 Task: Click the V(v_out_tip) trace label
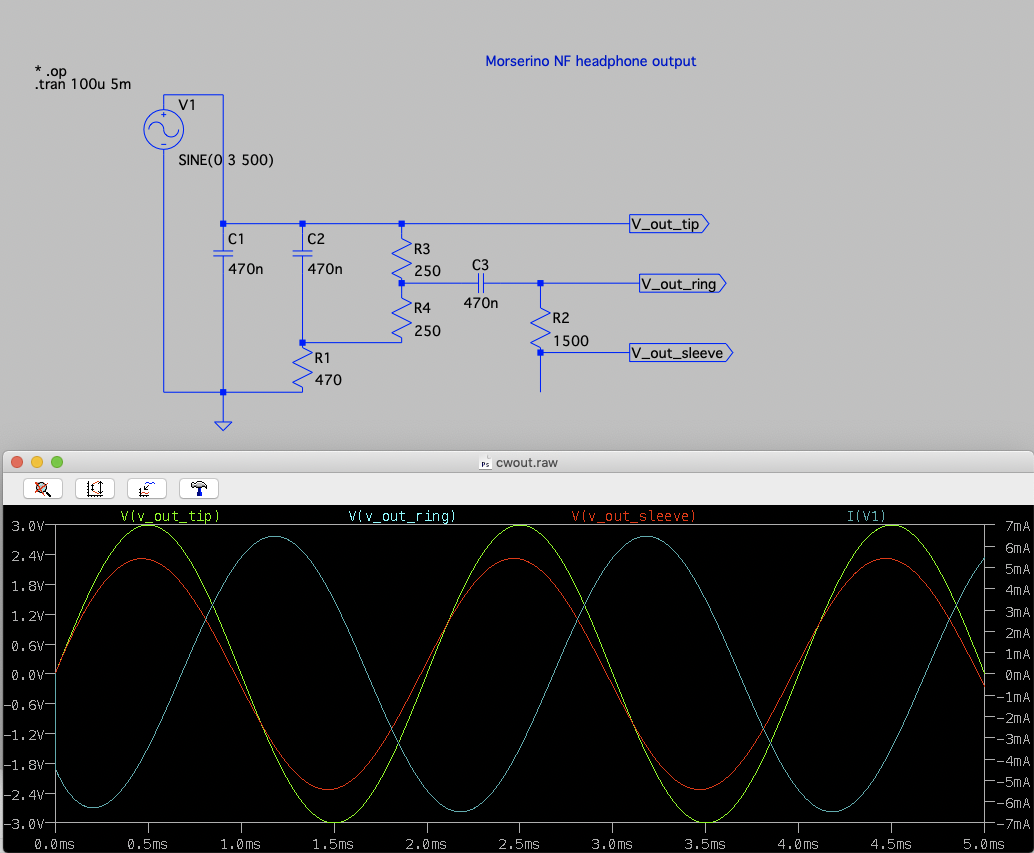tap(170, 515)
